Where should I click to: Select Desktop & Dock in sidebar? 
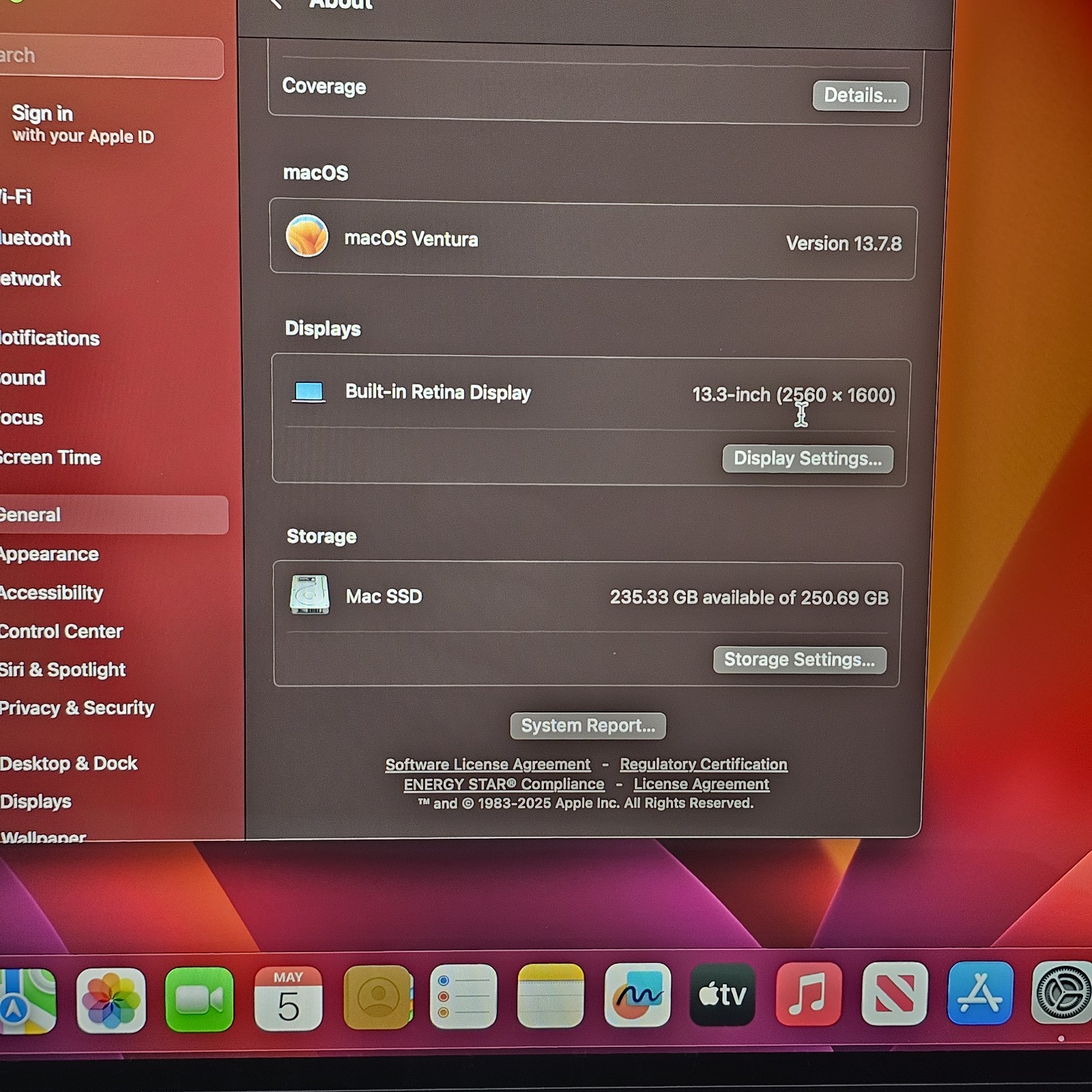tap(69, 763)
